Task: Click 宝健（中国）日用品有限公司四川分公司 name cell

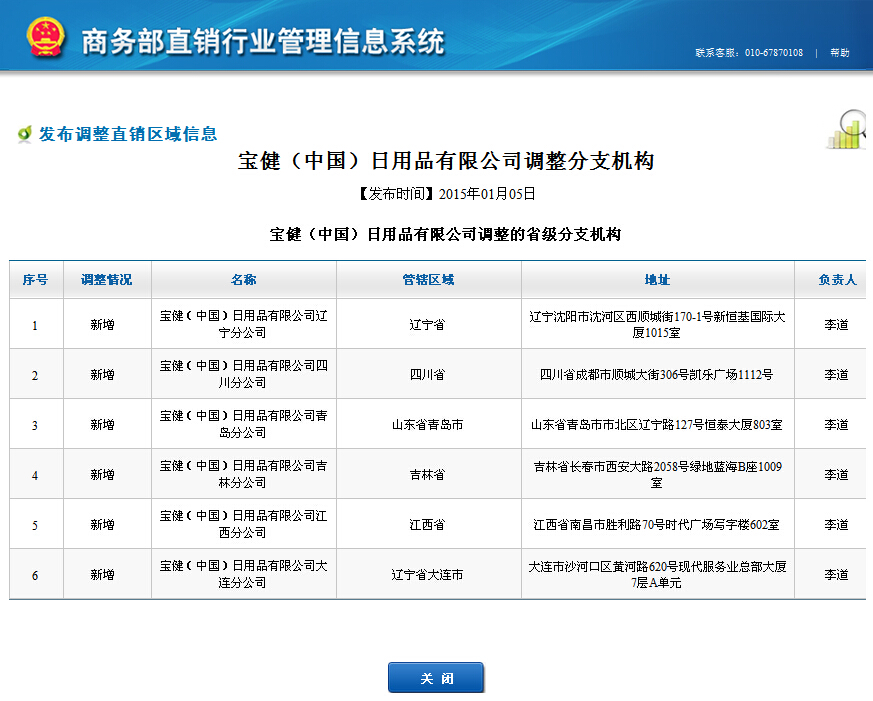Action: point(243,374)
